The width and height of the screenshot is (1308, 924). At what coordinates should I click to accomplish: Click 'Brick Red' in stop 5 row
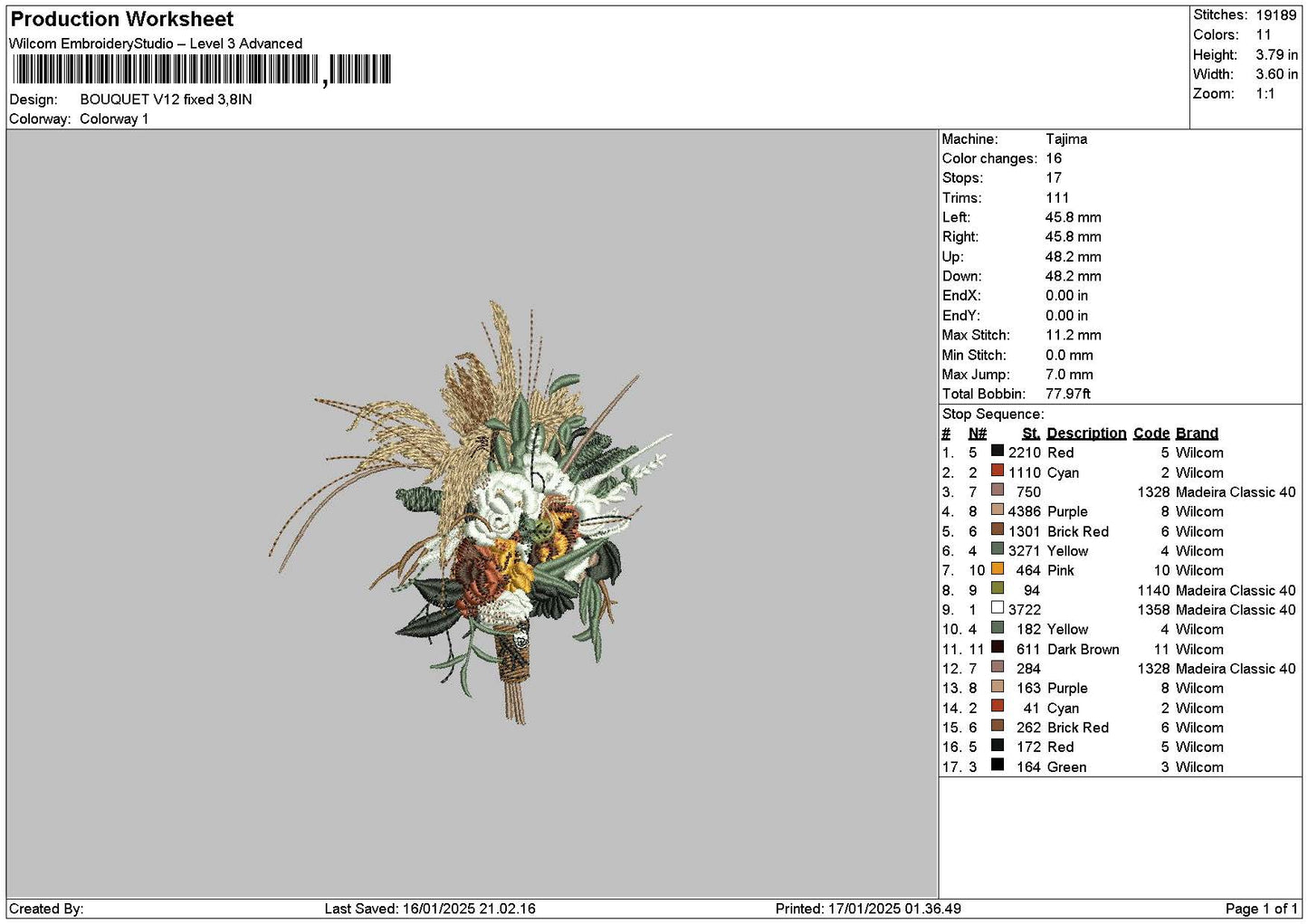point(1078,532)
